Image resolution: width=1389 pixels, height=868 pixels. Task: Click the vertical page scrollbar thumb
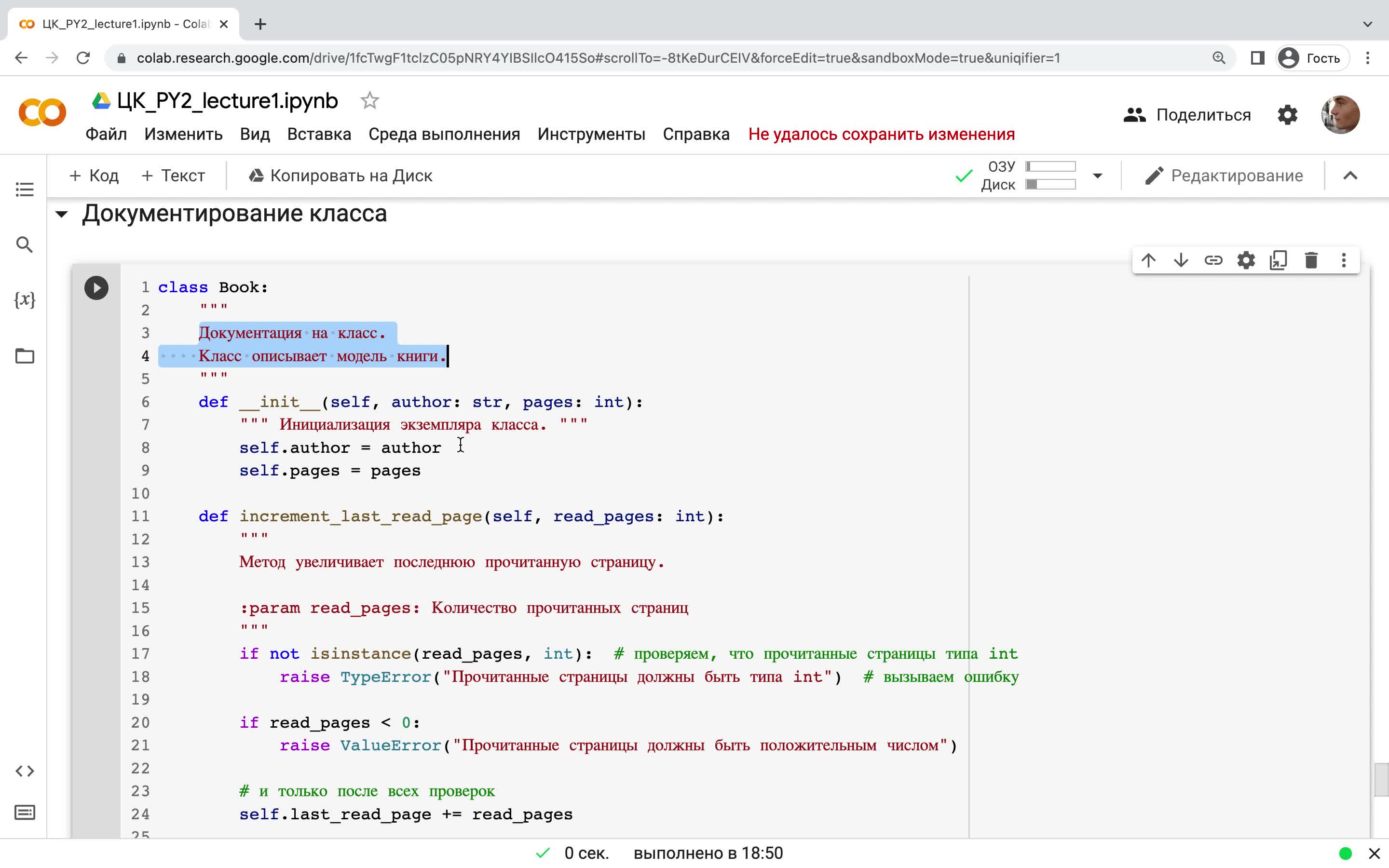pyautogui.click(x=1381, y=780)
